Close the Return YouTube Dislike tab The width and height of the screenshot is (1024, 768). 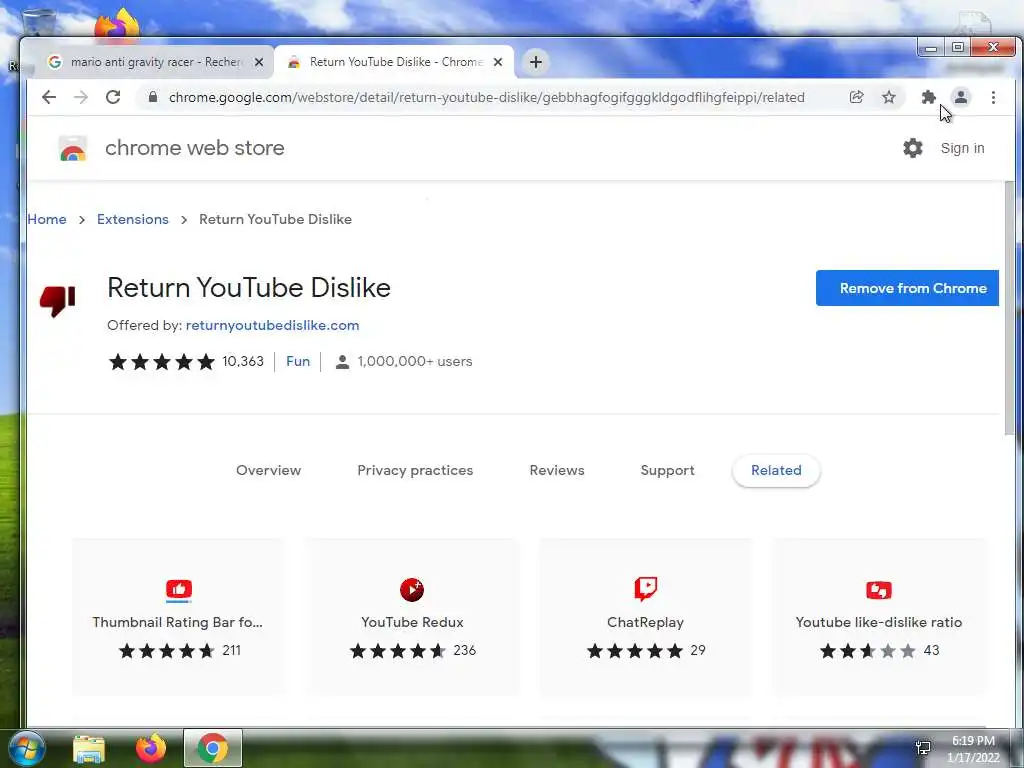tap(498, 62)
